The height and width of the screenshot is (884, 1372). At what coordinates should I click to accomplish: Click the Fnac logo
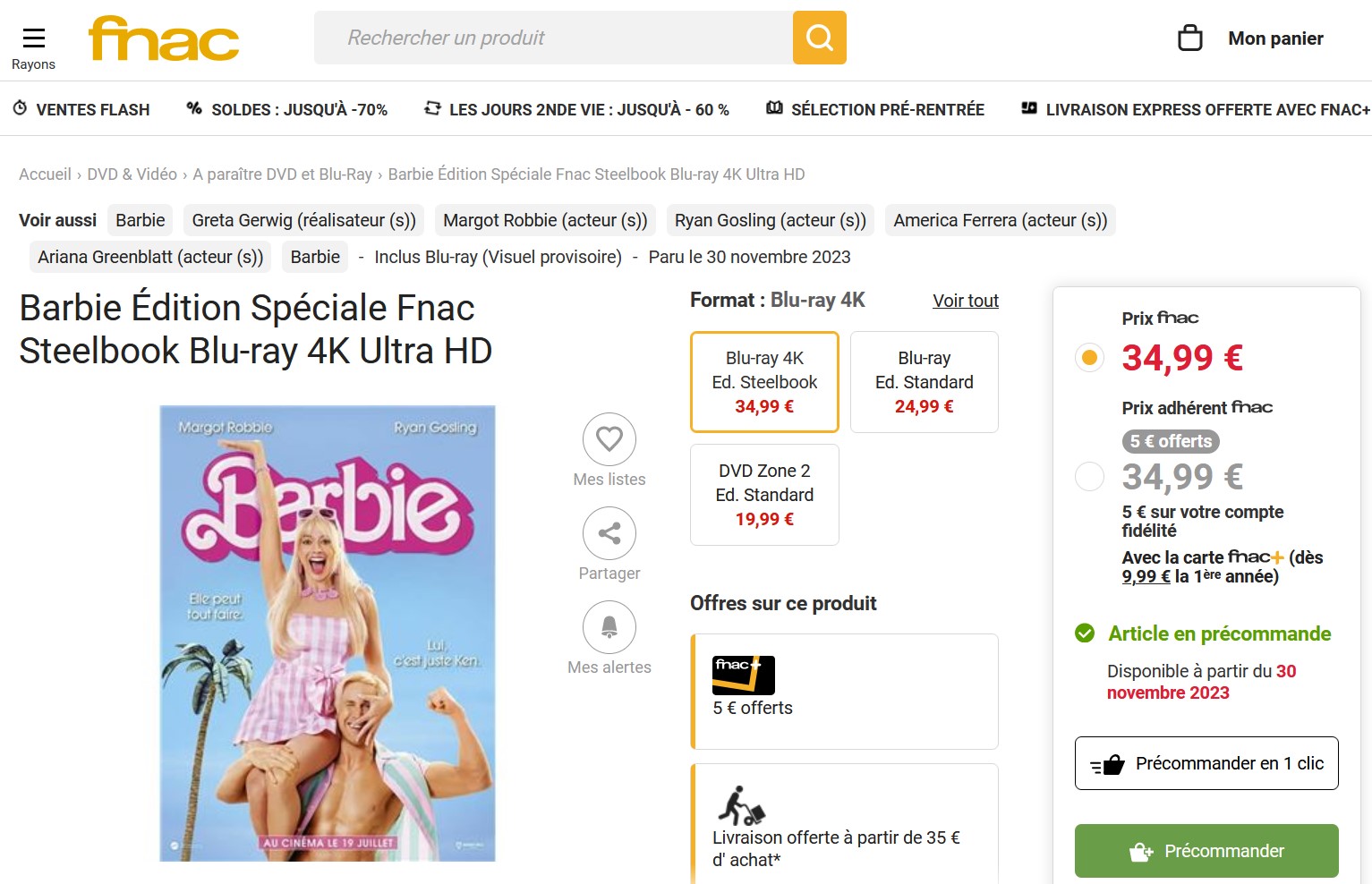(x=164, y=38)
